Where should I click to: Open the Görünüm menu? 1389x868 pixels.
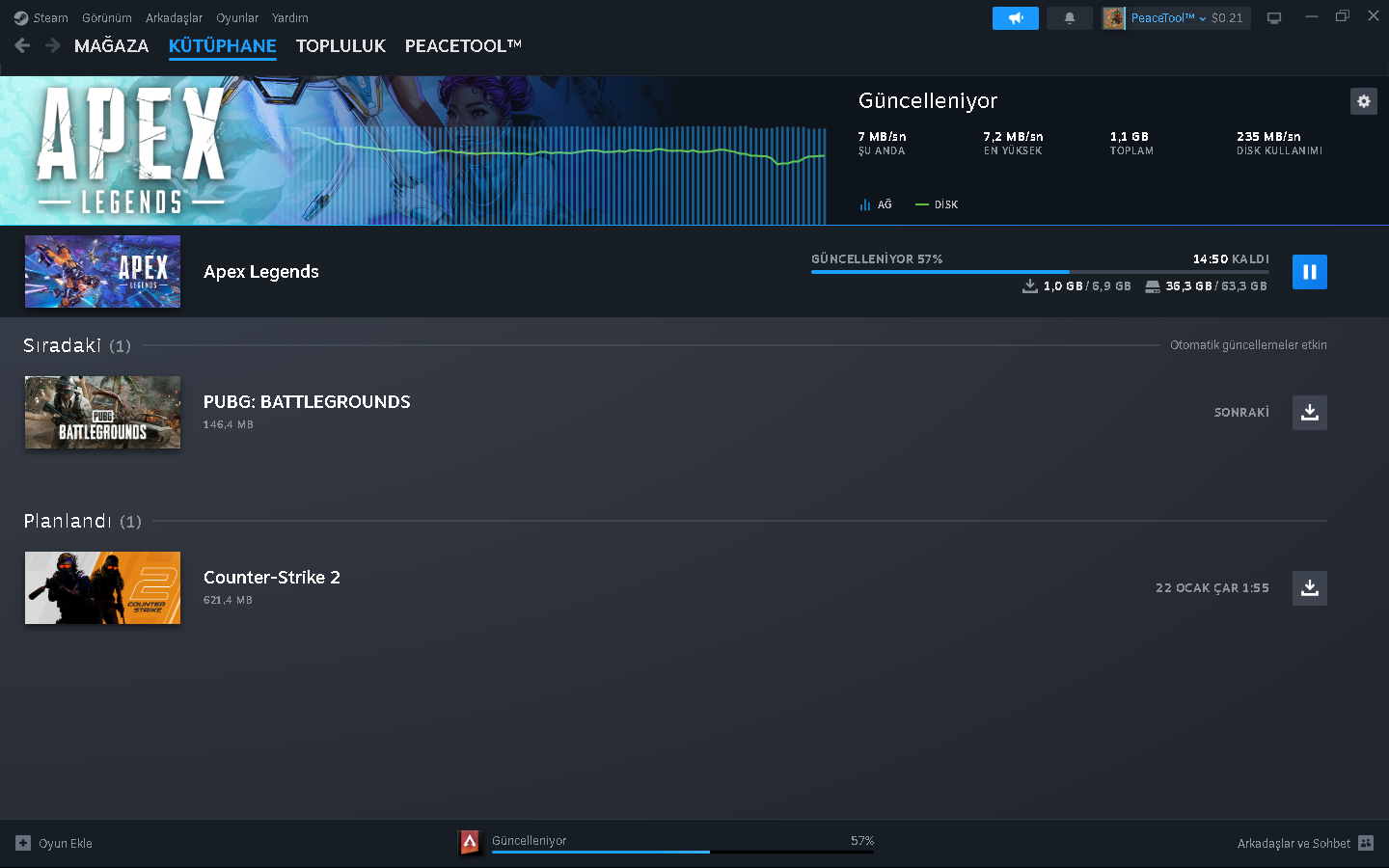pos(107,17)
